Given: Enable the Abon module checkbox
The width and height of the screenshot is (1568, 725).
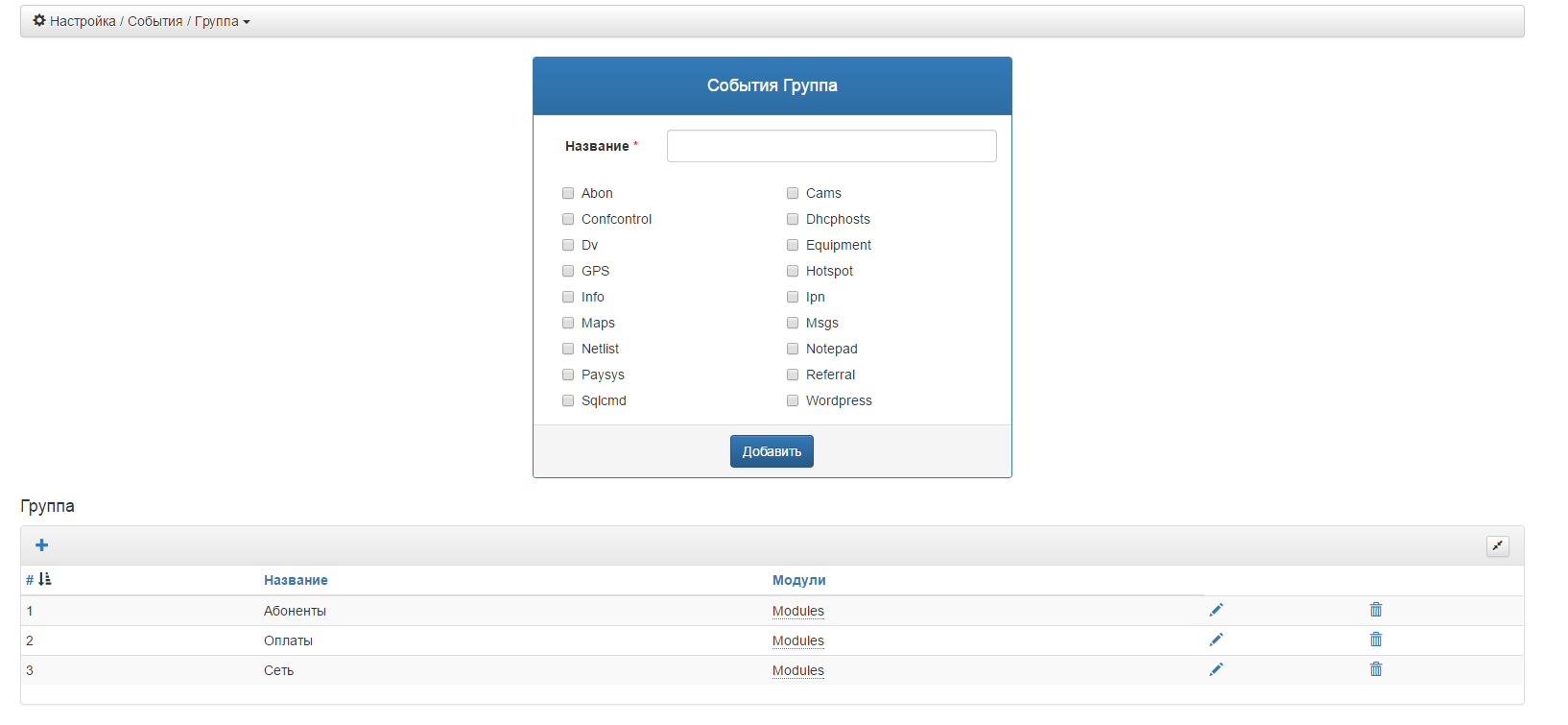Looking at the screenshot, I should [x=568, y=193].
